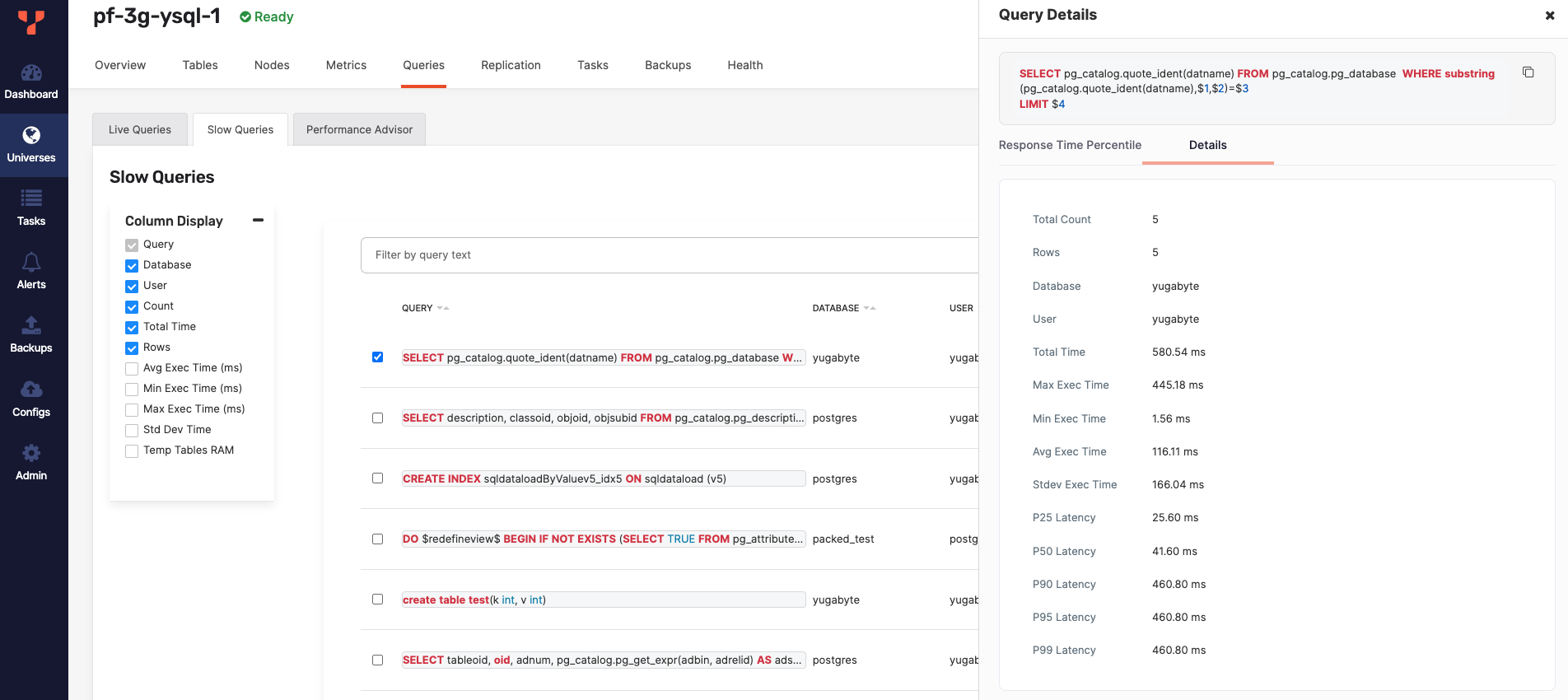Switch to the Metrics tab
Viewport: 1568px width, 700px height.
coord(346,65)
